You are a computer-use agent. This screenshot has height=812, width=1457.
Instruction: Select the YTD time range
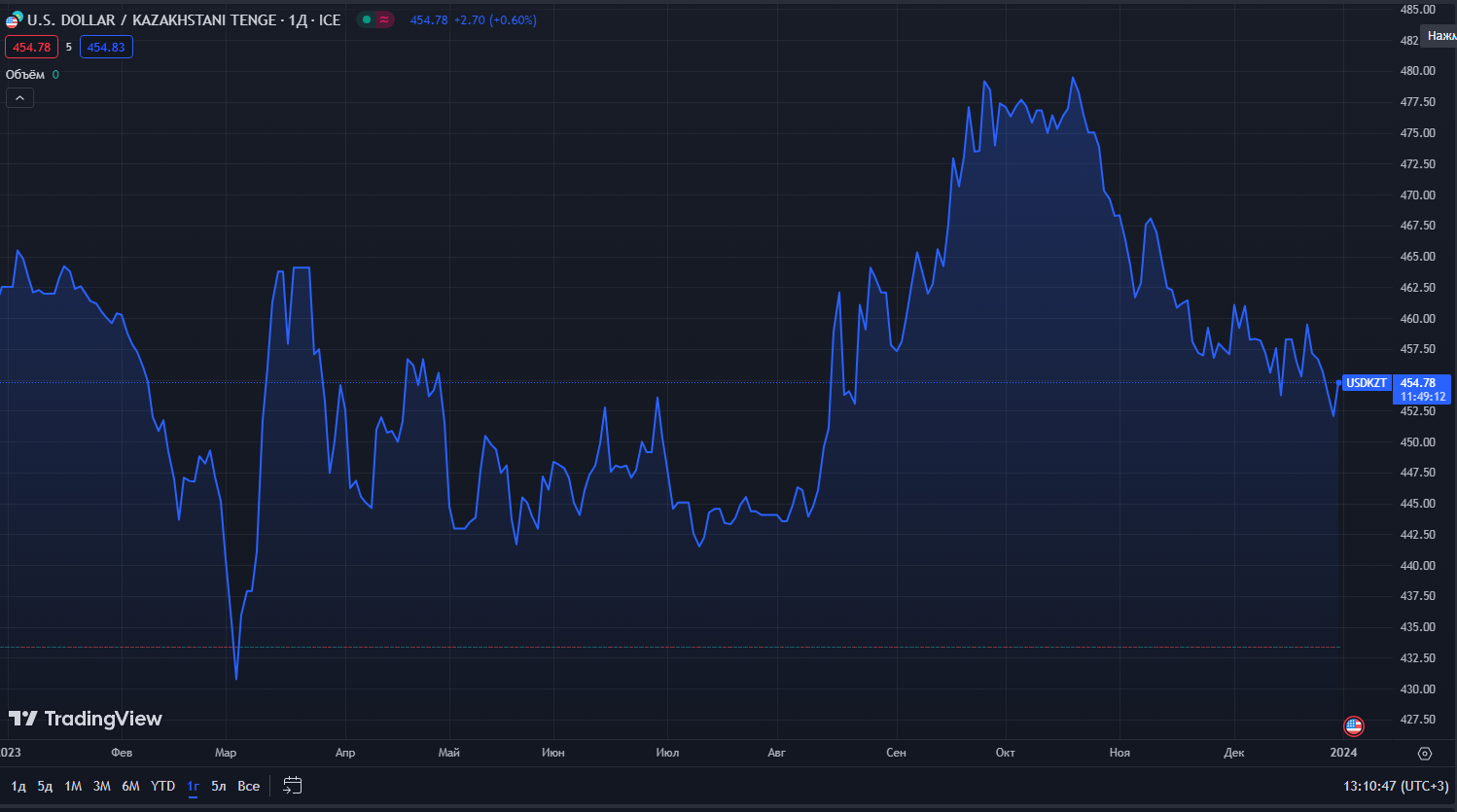162,786
